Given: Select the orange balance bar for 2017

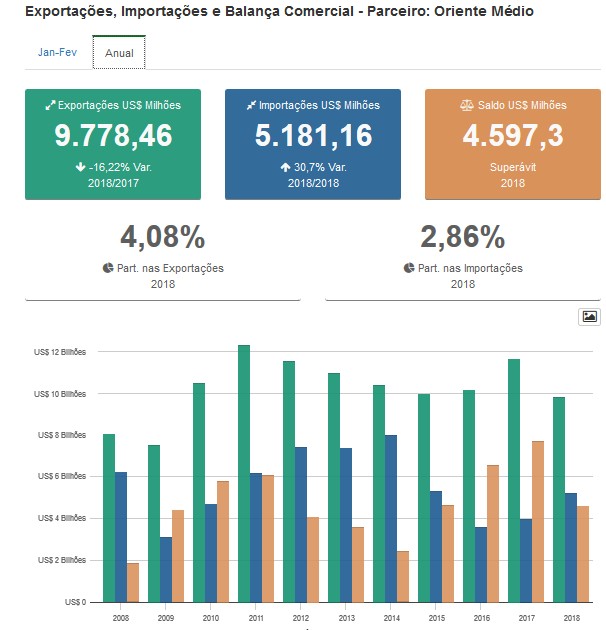Looking at the screenshot, I should [537, 521].
